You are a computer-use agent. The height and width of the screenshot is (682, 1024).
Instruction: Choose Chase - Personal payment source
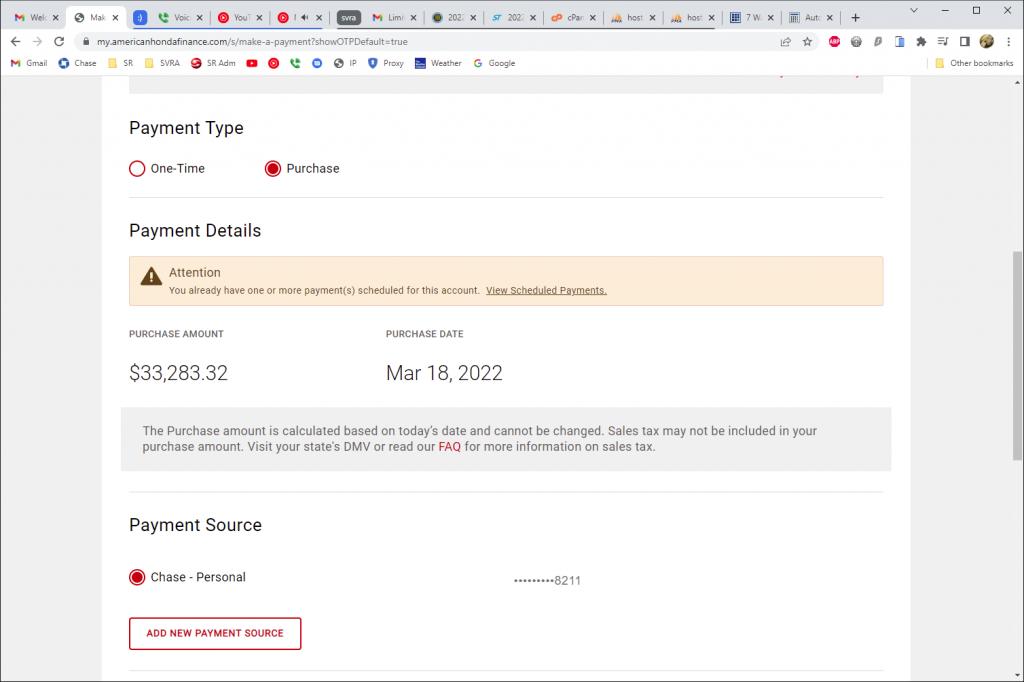click(x=138, y=577)
